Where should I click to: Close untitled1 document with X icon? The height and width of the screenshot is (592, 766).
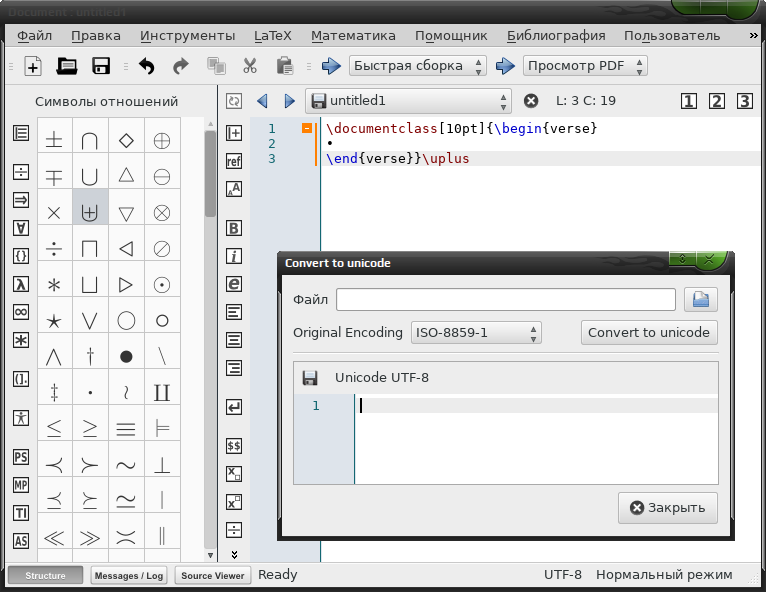[531, 101]
